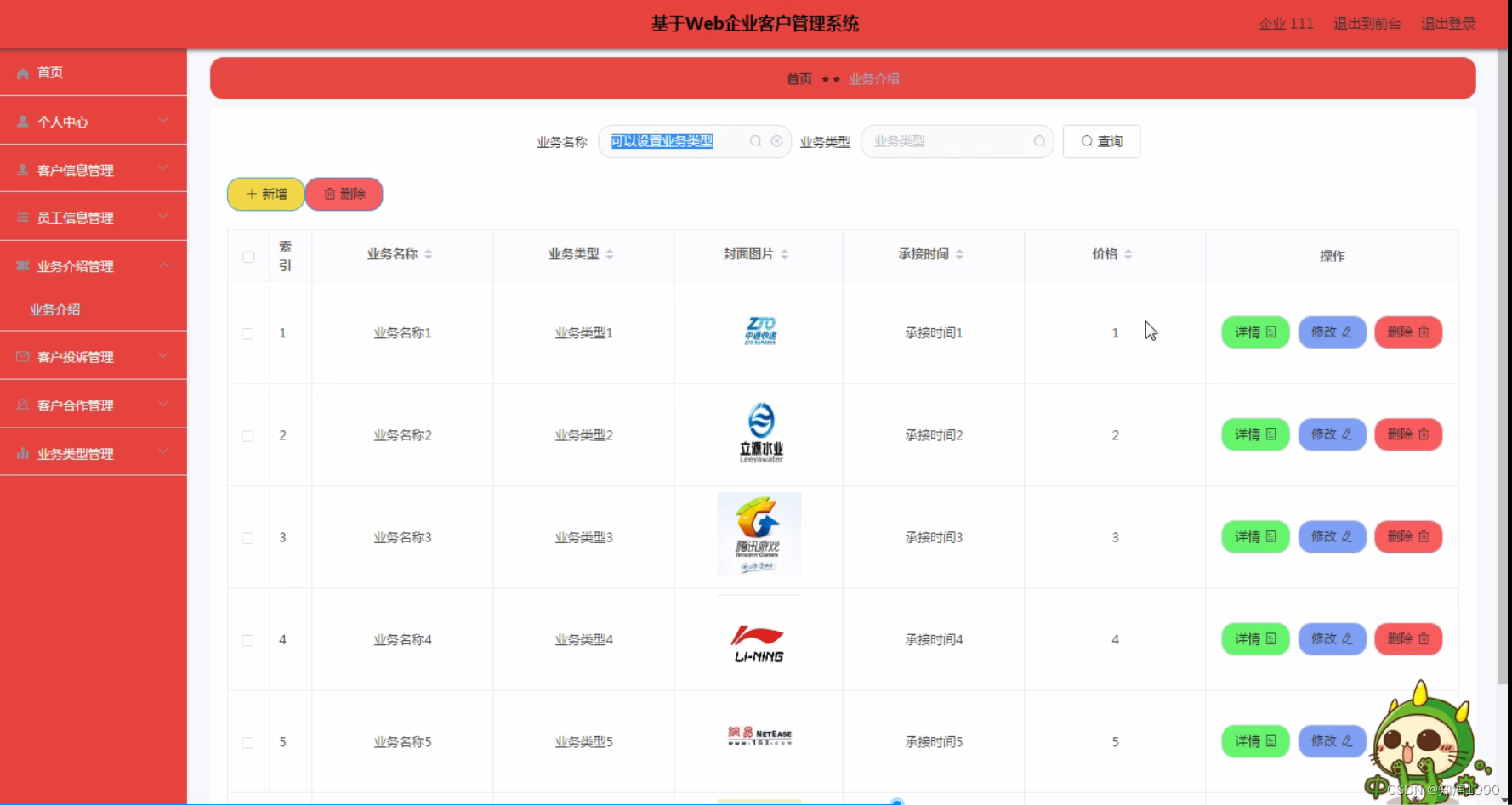This screenshot has width=1512, height=805.
Task: Check the checkbox for row 业务名称3
Action: point(247,537)
